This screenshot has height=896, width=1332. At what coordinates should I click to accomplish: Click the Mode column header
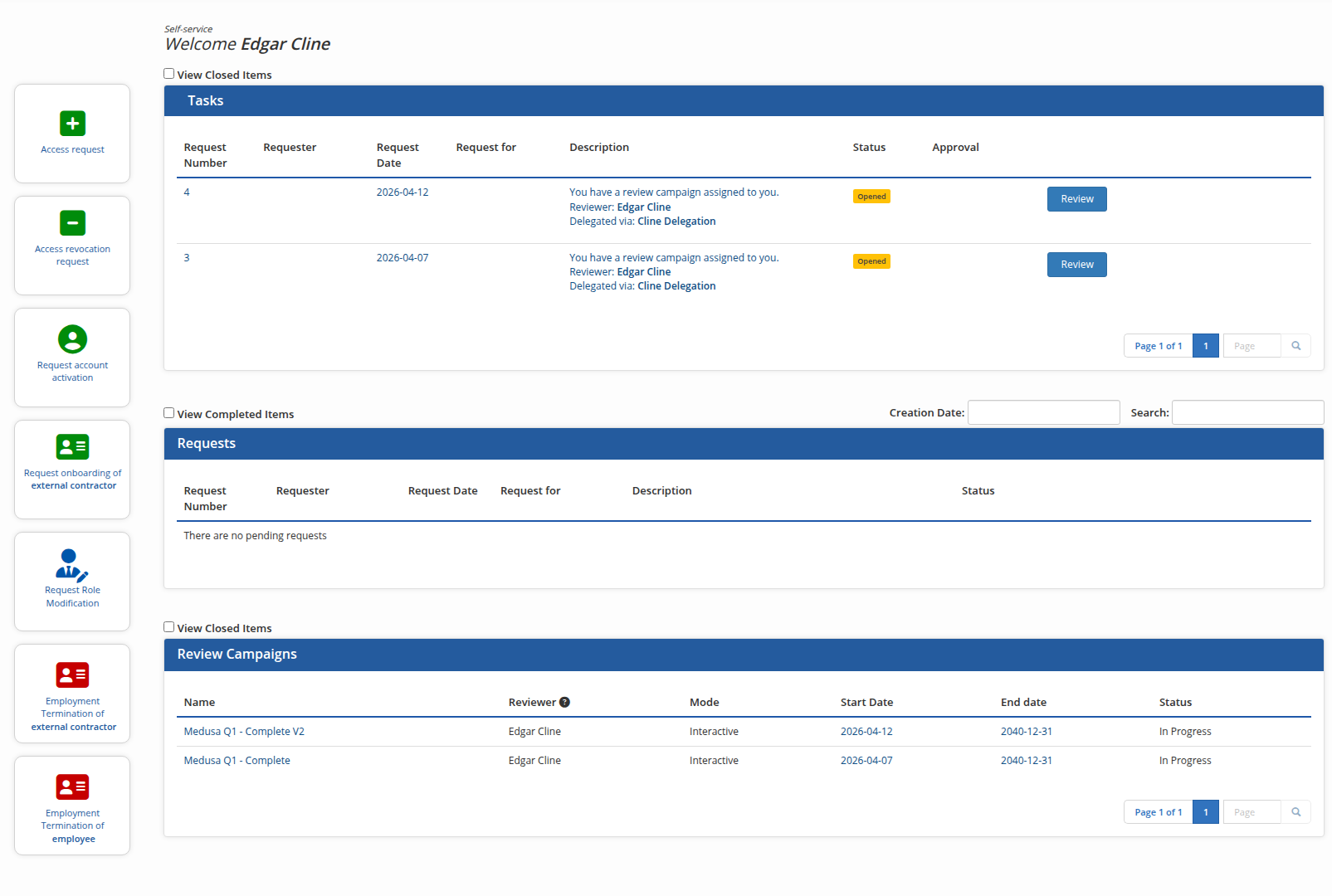coord(704,703)
